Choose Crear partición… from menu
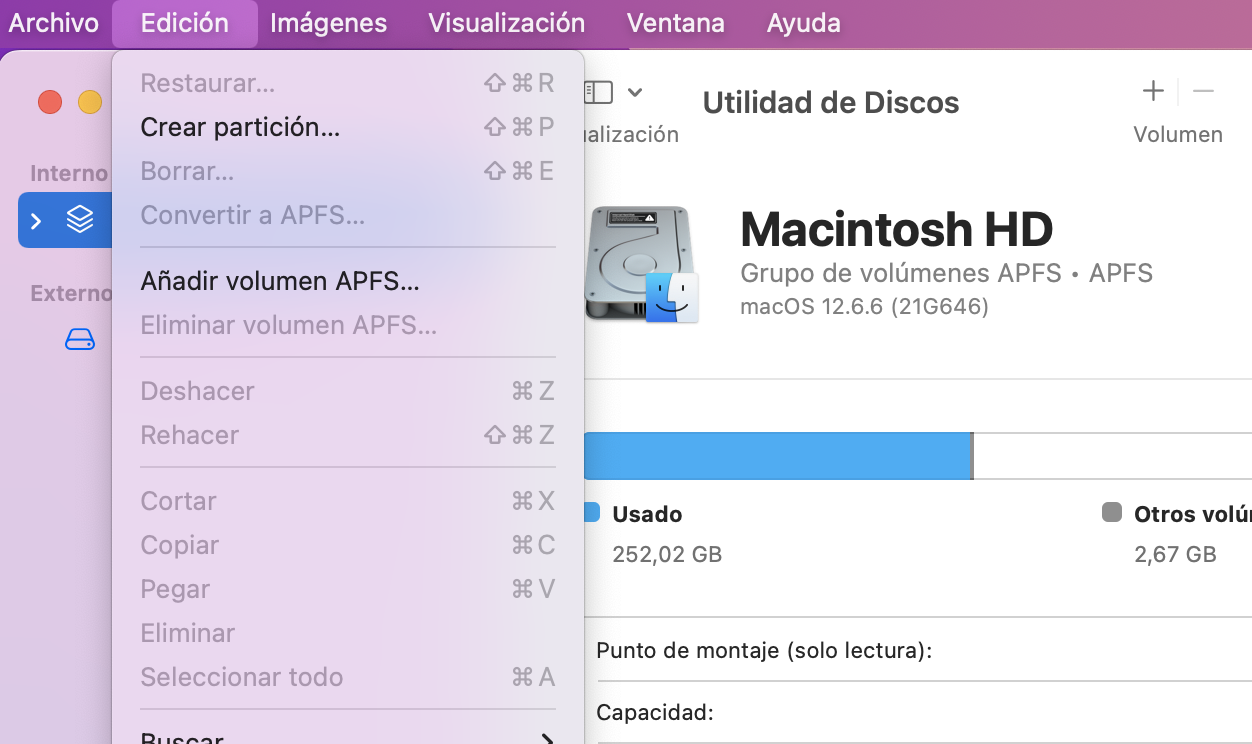1252x744 pixels. [348, 127]
